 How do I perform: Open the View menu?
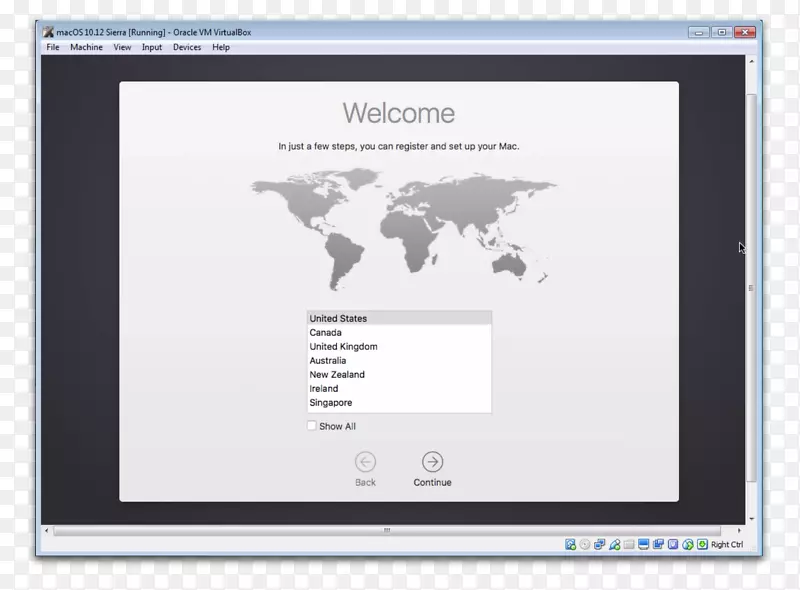pos(122,47)
